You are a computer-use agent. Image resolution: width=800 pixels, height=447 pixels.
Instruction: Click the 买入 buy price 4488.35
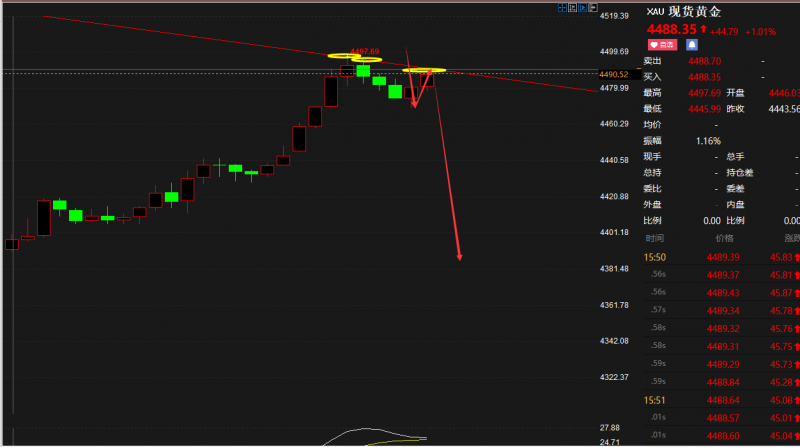(705, 77)
